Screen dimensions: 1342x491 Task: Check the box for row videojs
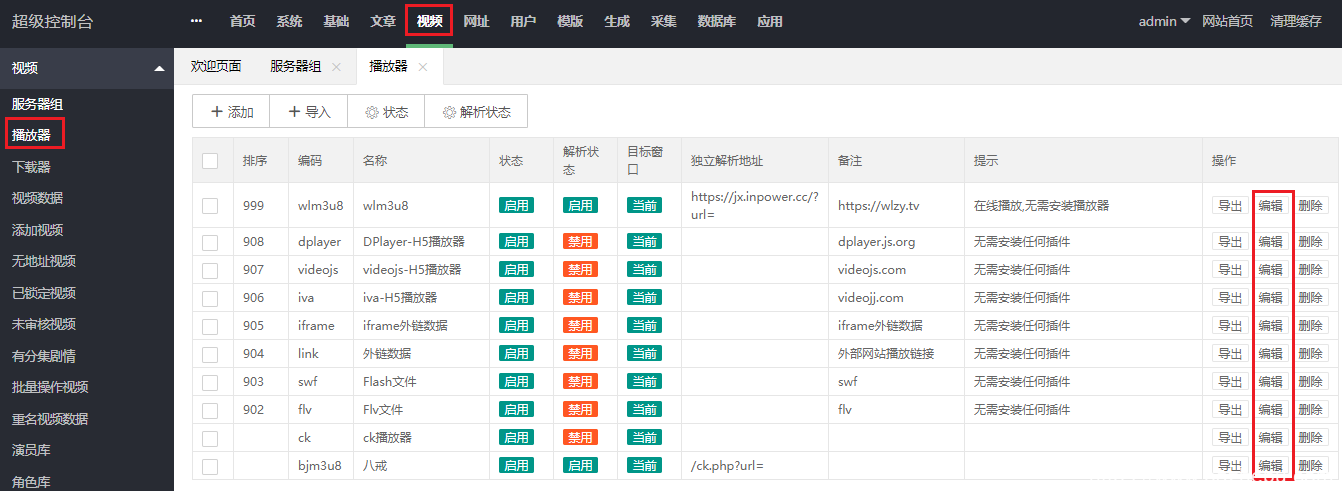(210, 270)
